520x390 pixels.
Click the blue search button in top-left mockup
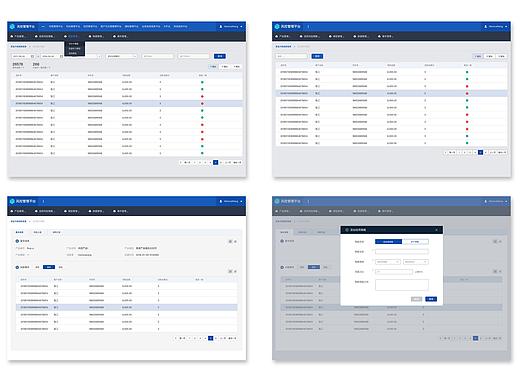pyautogui.click(x=220, y=56)
